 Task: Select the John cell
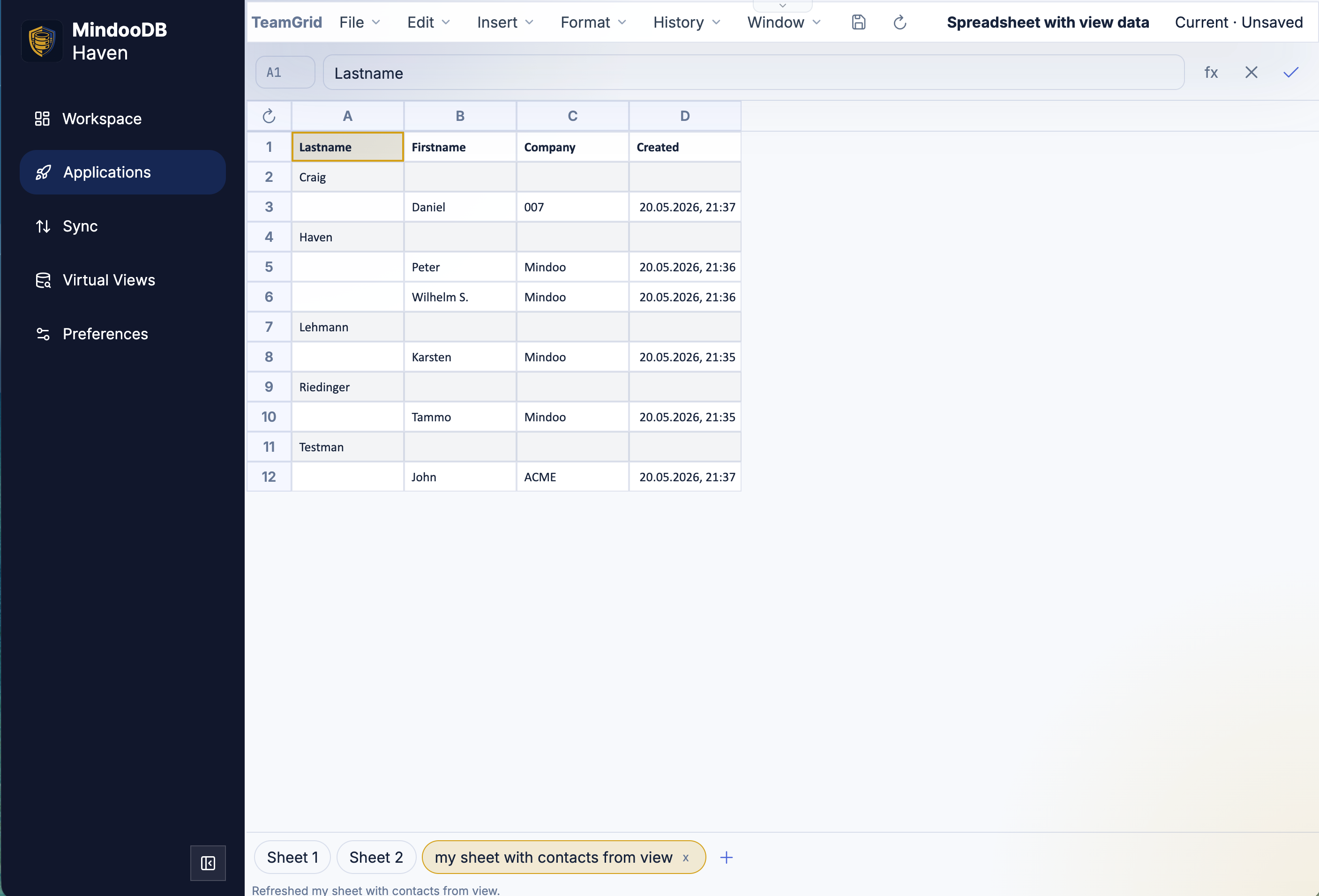tap(460, 477)
